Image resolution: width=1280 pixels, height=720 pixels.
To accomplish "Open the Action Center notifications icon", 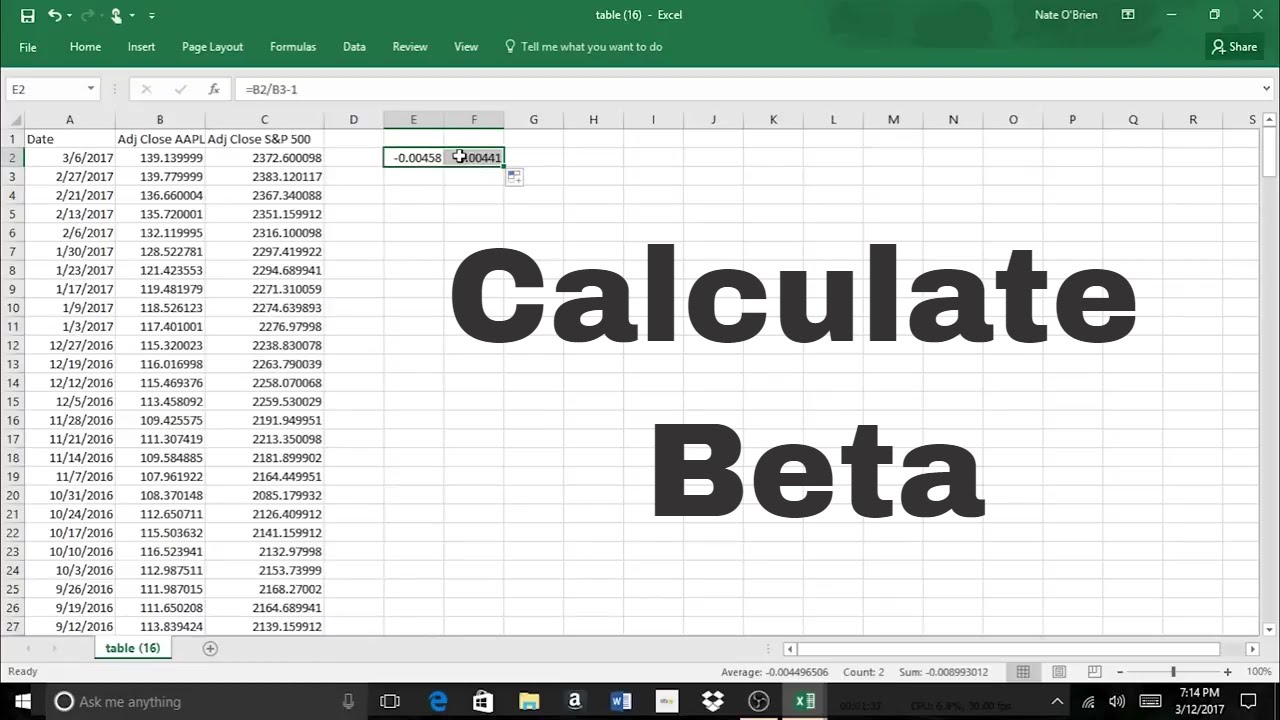I will (x=1248, y=701).
